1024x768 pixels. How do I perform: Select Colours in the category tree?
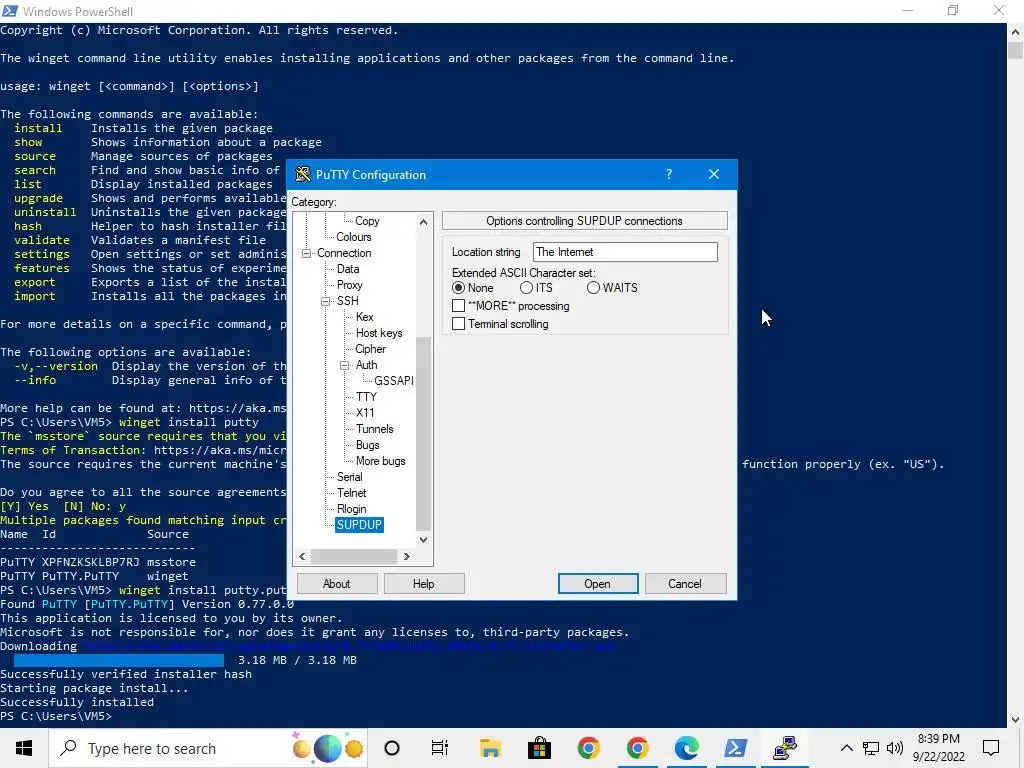(353, 237)
